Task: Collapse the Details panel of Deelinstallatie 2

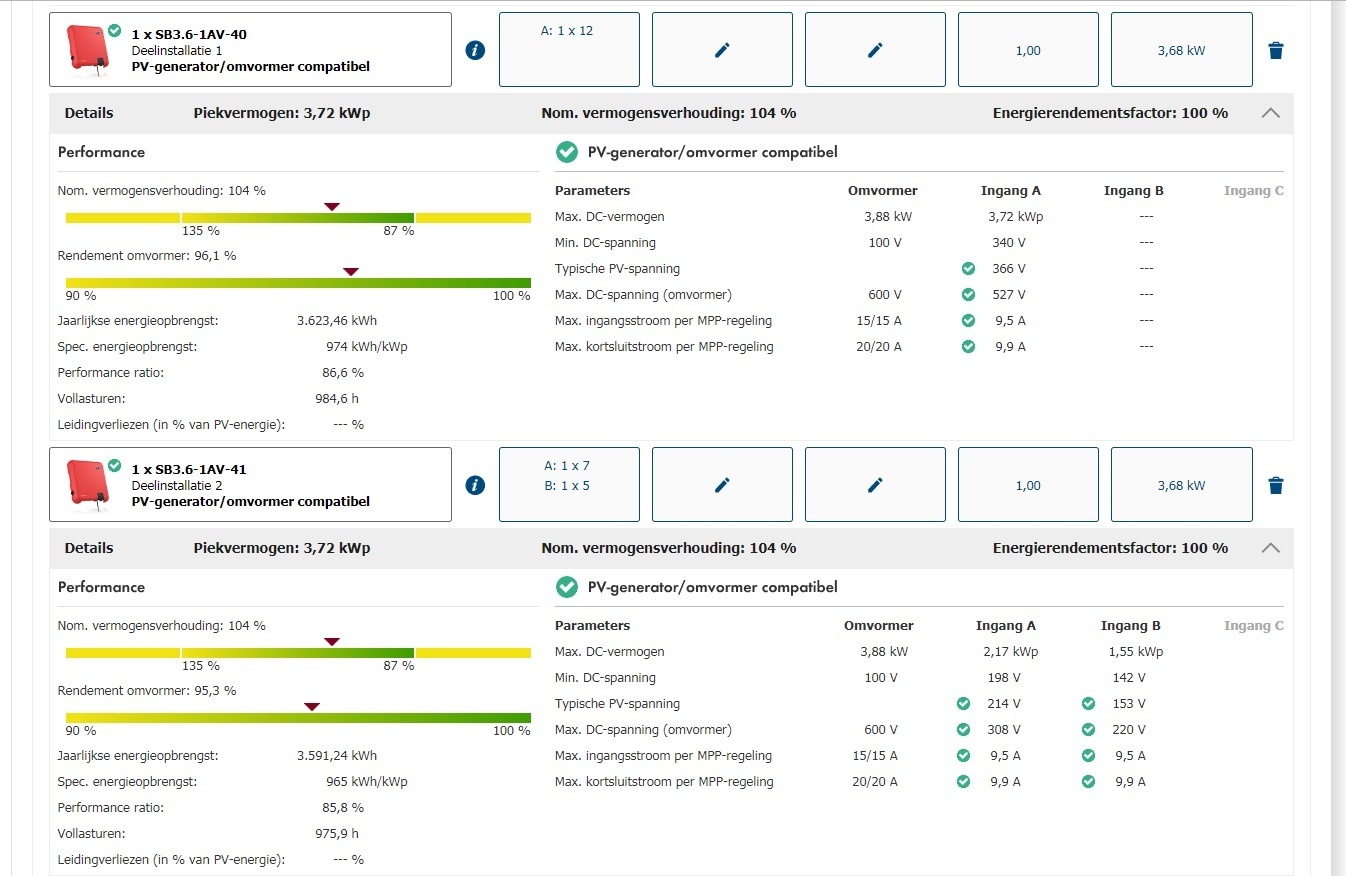Action: coord(1270,548)
